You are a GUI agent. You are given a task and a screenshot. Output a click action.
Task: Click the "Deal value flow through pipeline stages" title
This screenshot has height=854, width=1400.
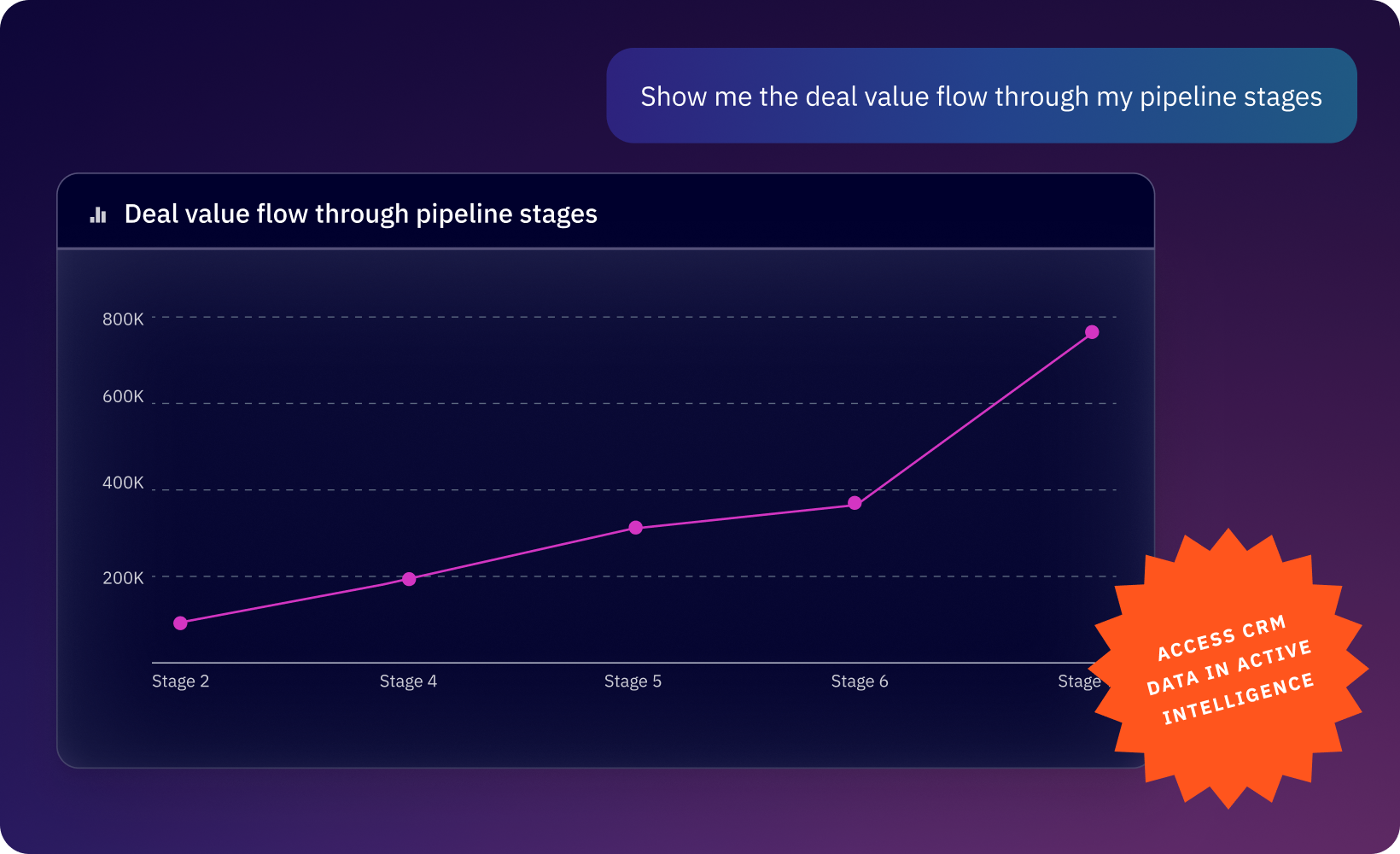point(360,213)
